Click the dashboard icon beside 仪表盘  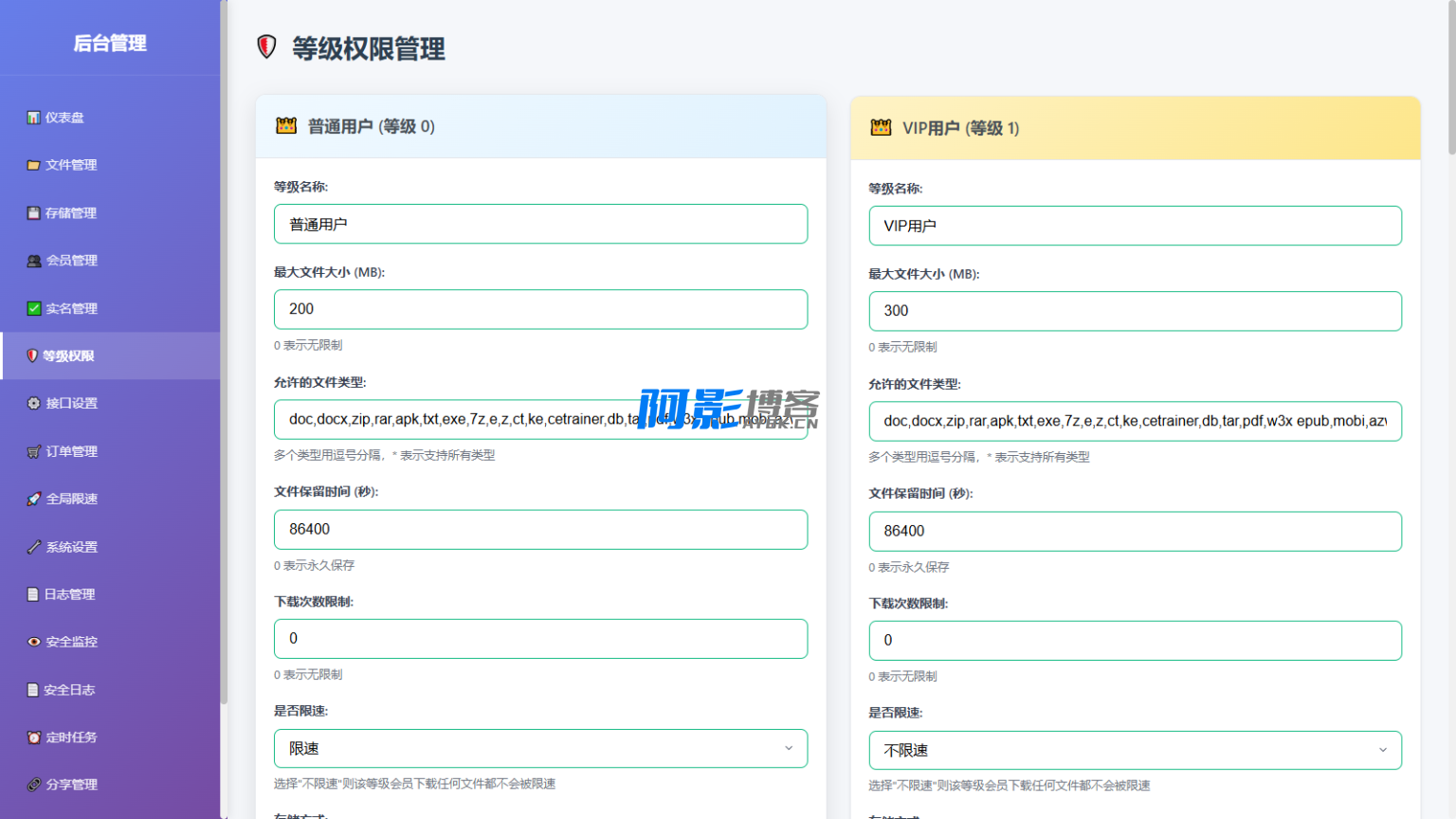point(33,118)
